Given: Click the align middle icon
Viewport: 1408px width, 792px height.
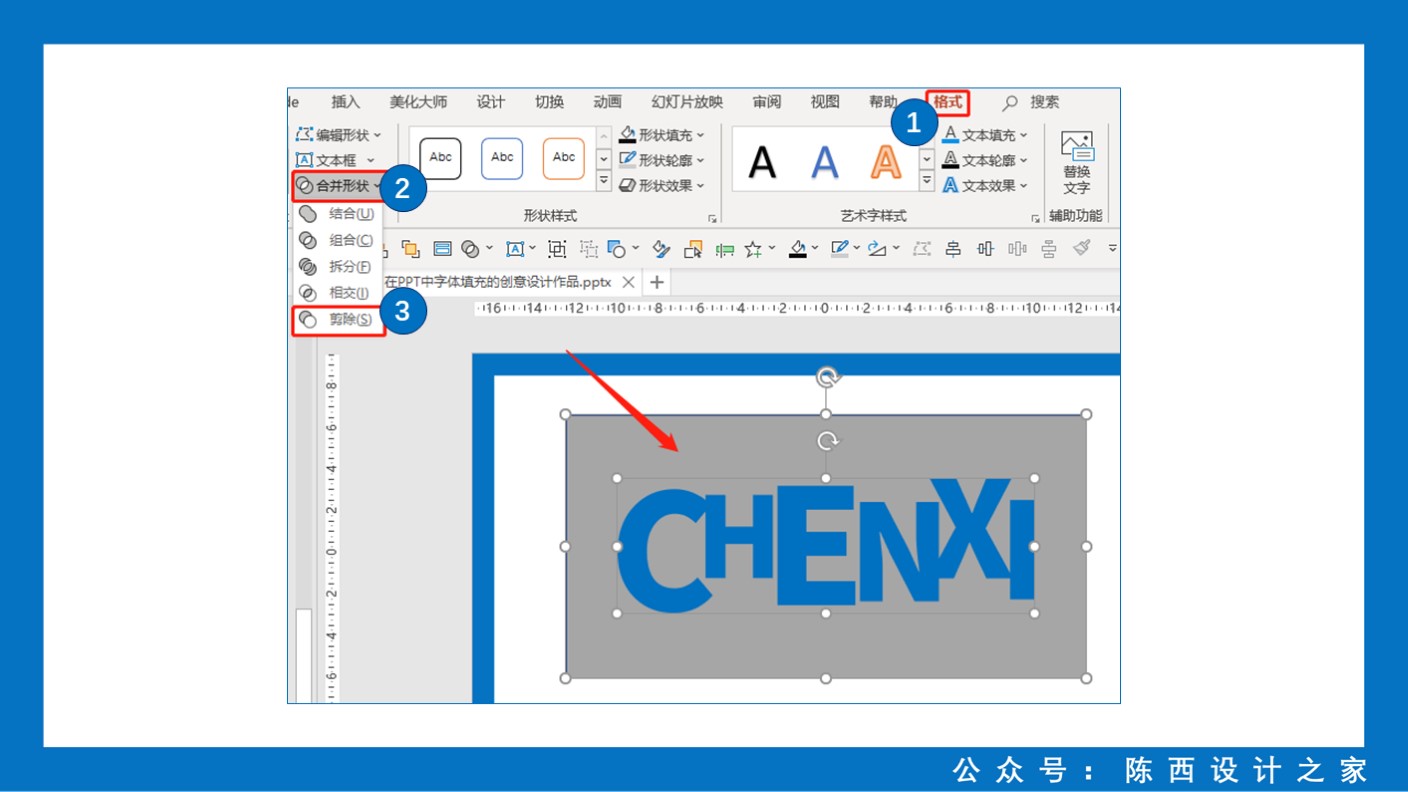Looking at the screenshot, I should (x=985, y=249).
